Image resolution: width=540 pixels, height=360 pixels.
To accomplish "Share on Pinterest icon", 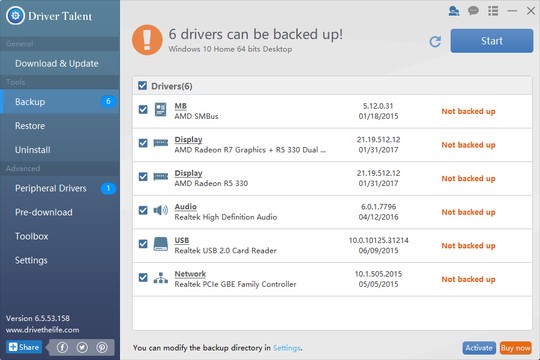I will click(x=102, y=348).
